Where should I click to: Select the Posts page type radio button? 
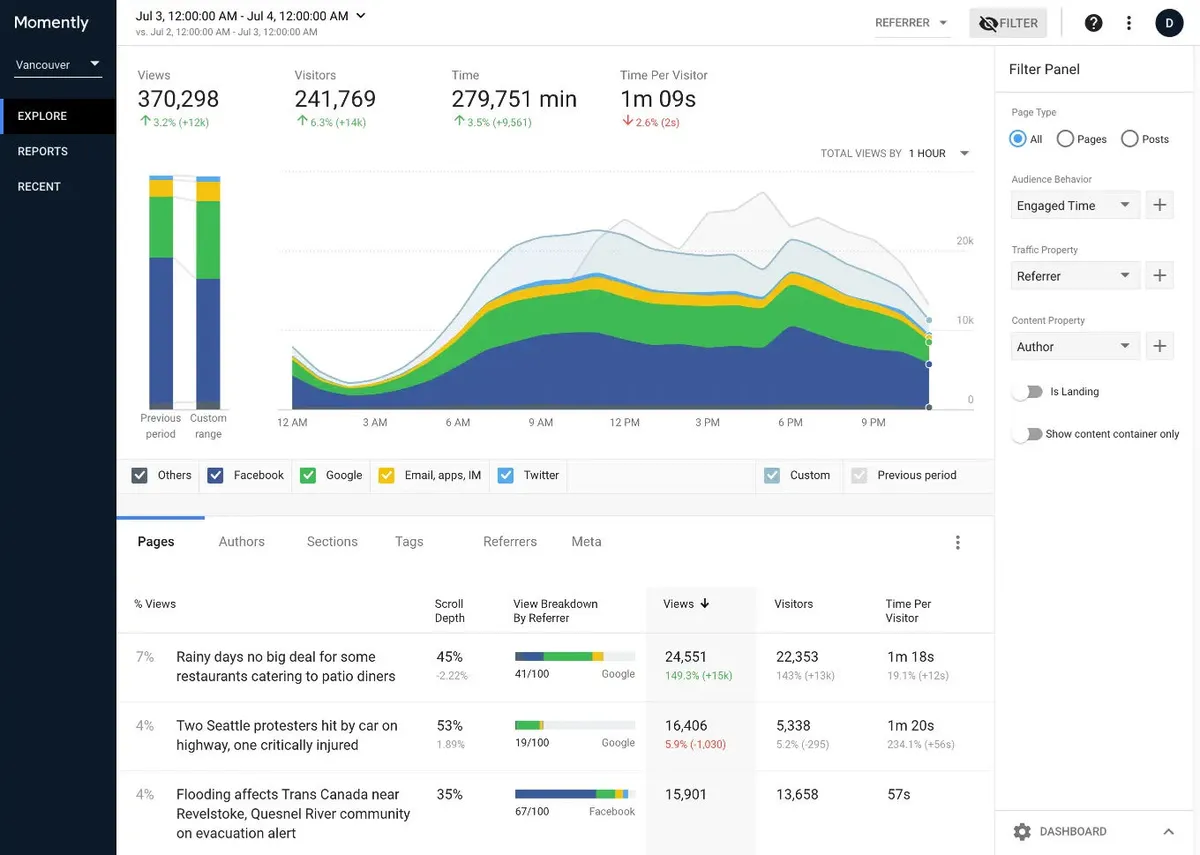coord(1130,139)
